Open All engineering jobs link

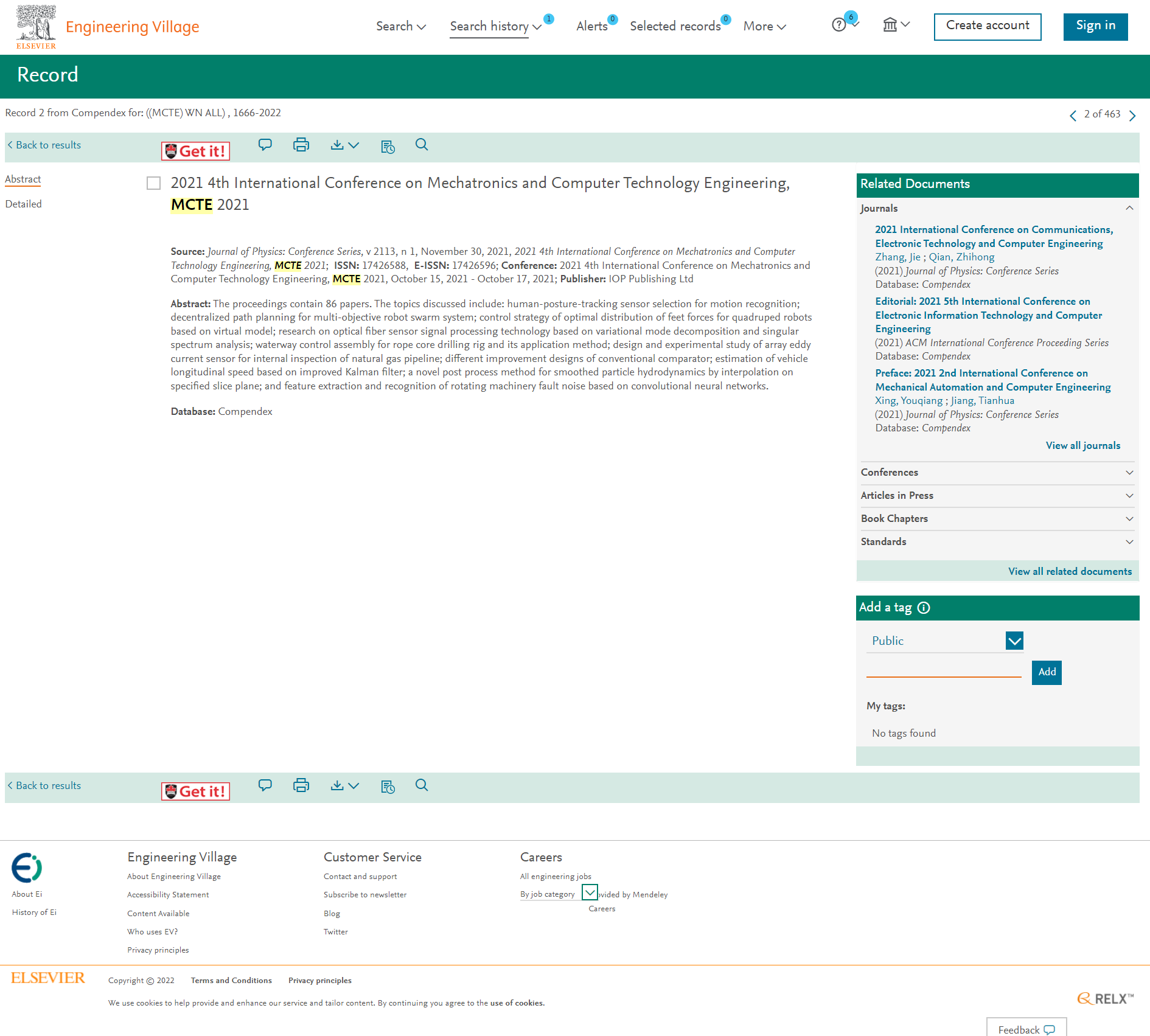(556, 877)
